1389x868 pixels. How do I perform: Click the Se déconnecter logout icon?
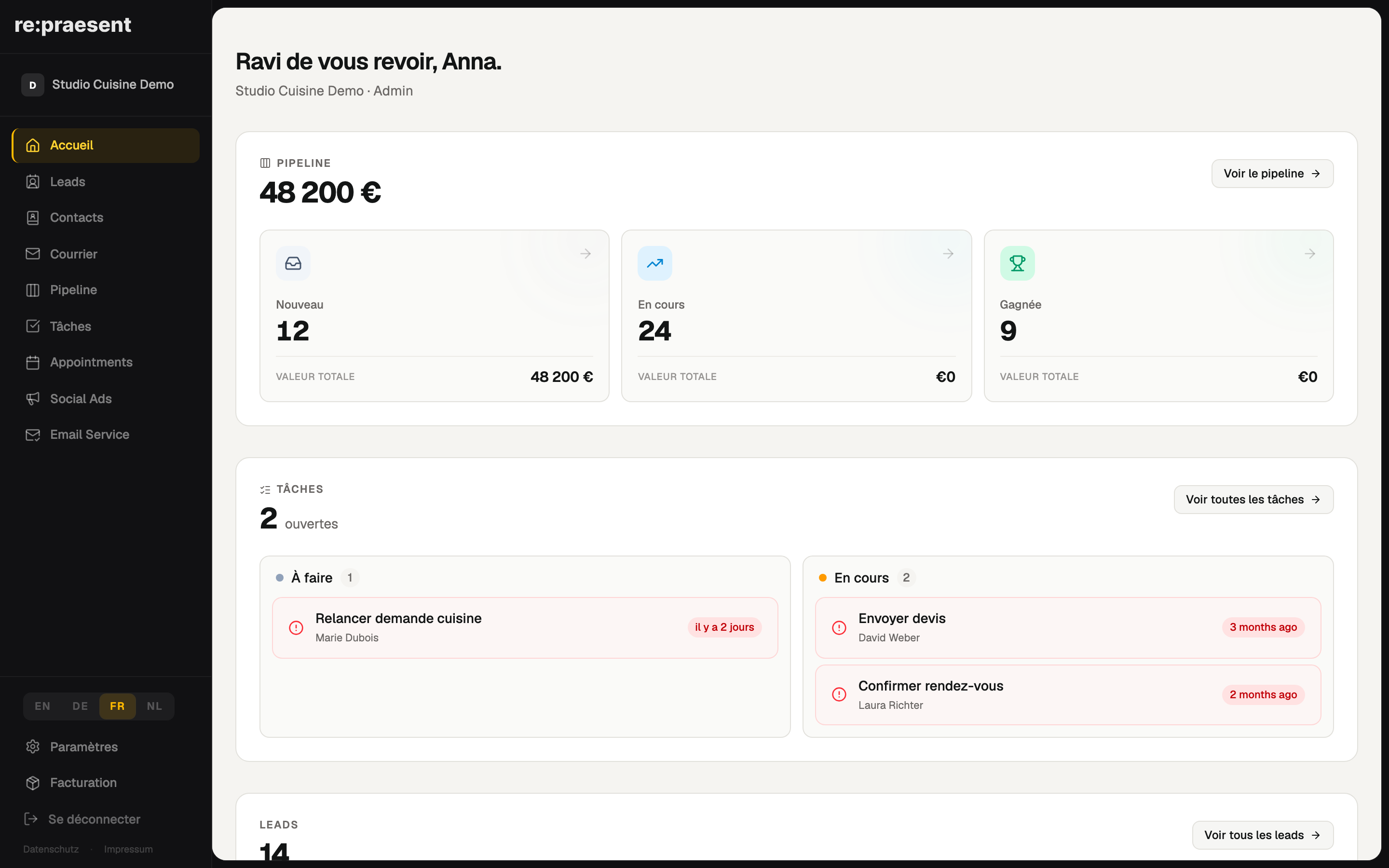pos(31,819)
